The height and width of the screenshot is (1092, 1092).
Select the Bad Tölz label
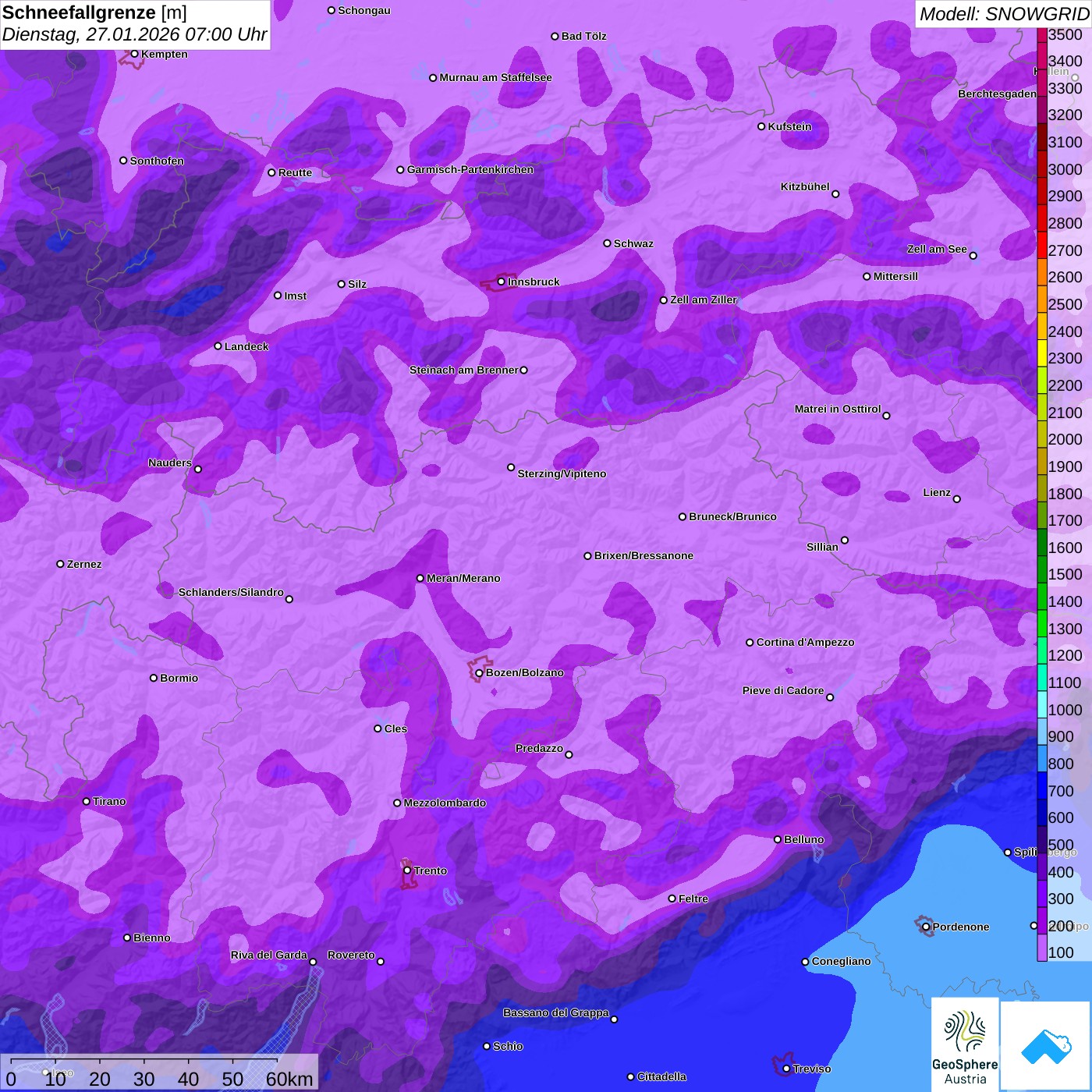583,36
